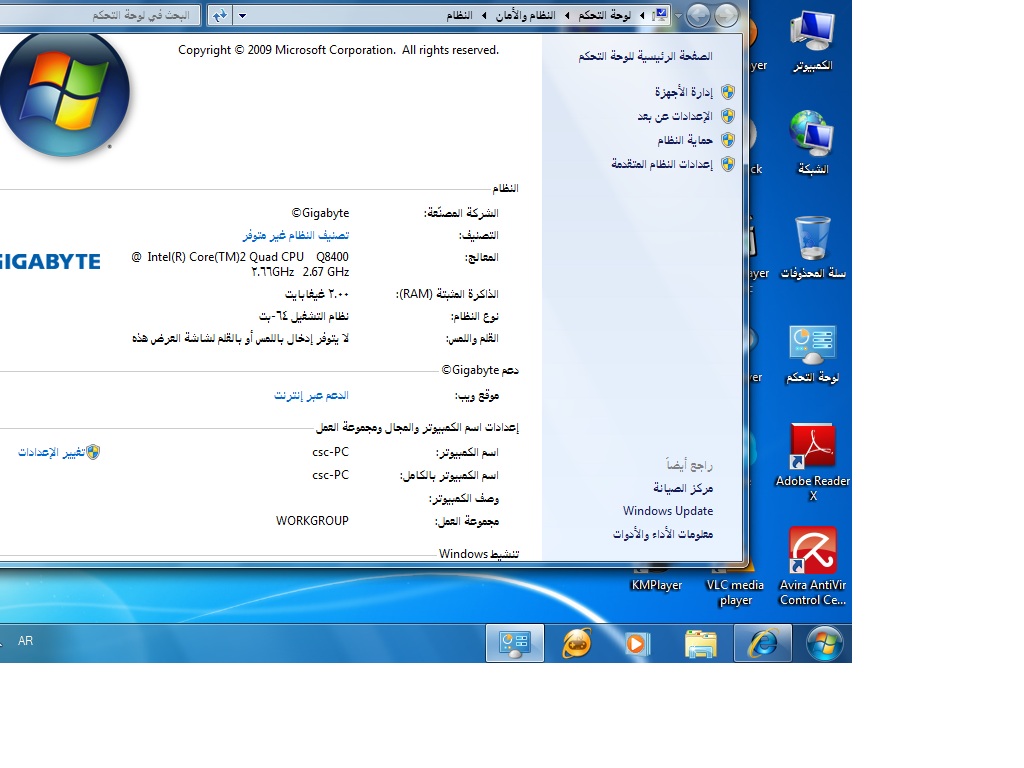Select the سلة المحذوفات recycle bin icon
1024x768 pixels.
[812, 247]
